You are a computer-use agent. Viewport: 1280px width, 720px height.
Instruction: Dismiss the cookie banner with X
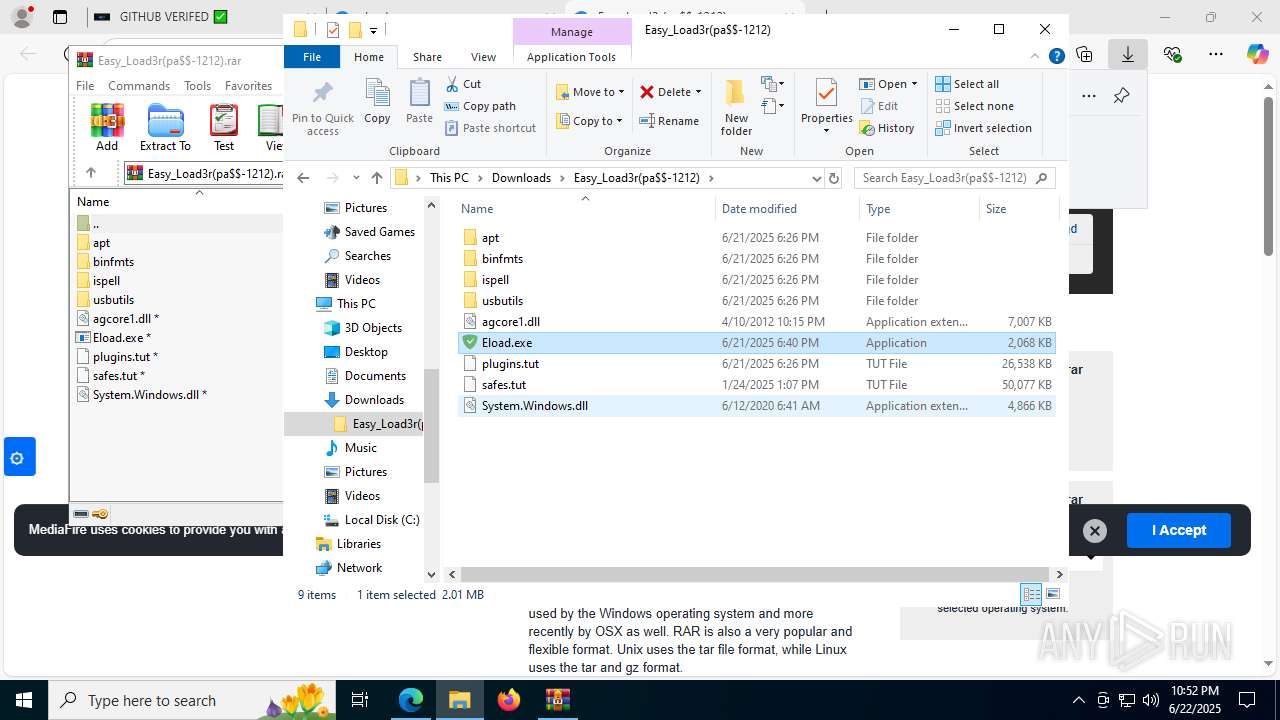(1095, 531)
